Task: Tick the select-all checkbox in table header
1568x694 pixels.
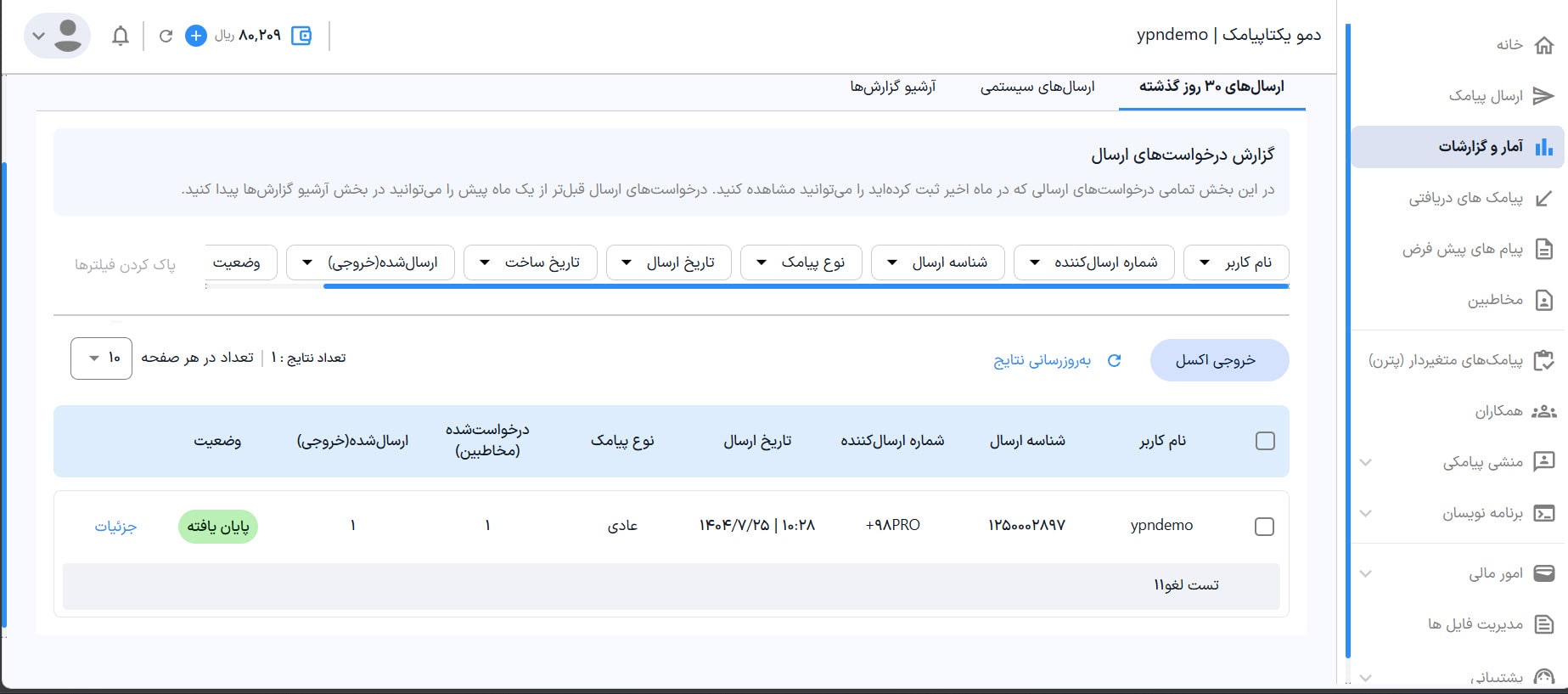Action: click(1265, 441)
